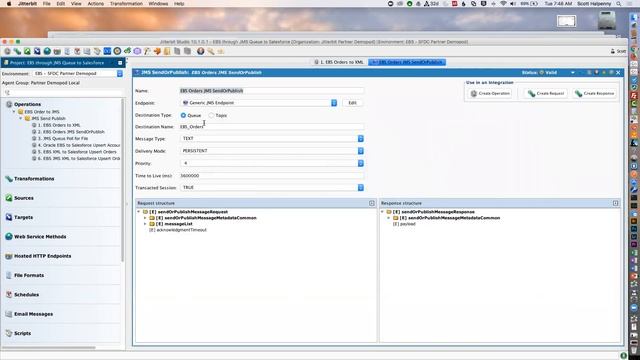Click the Create Operation button
640x360 pixels.
tap(490, 93)
